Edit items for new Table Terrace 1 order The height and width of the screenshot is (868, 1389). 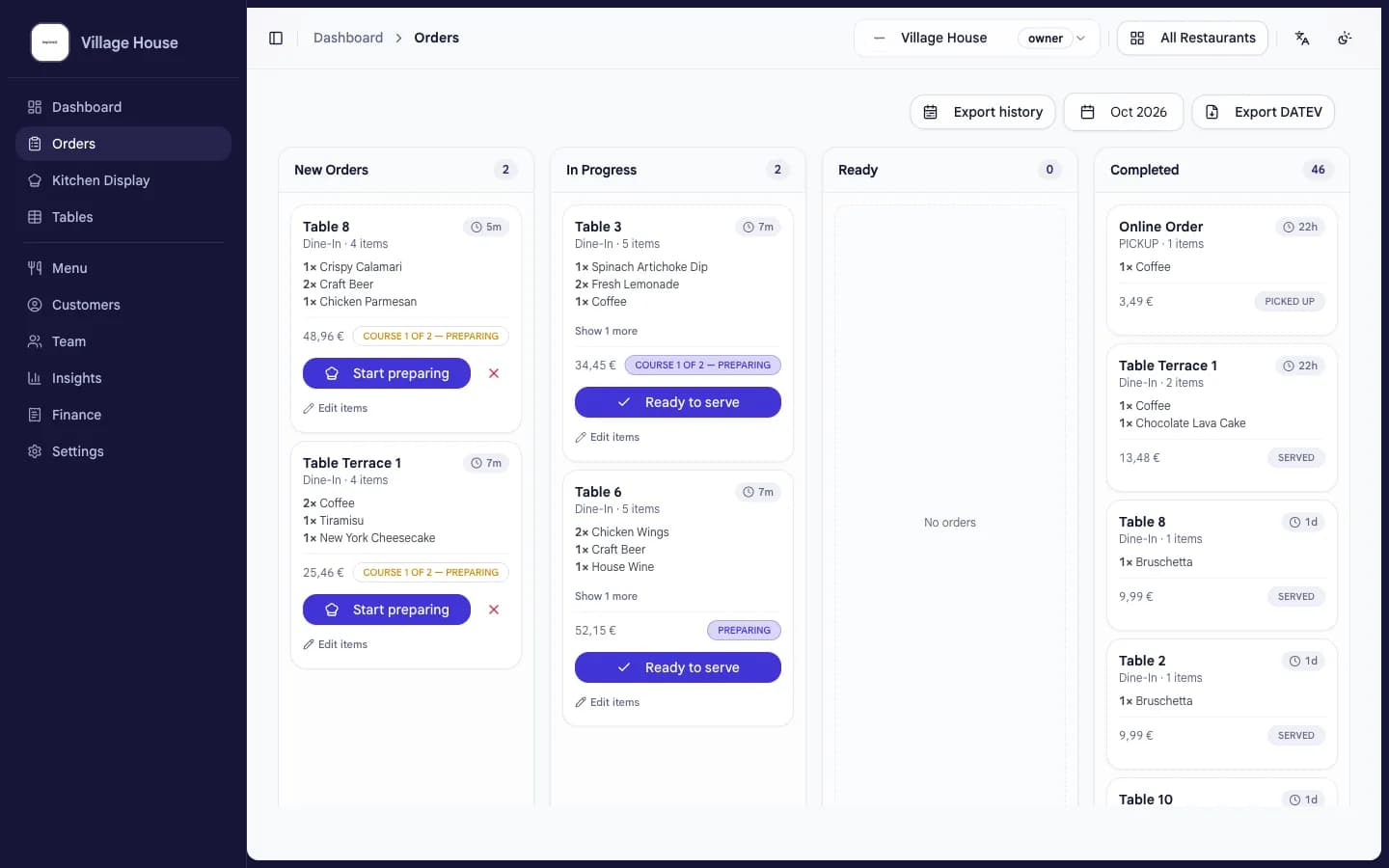(336, 644)
